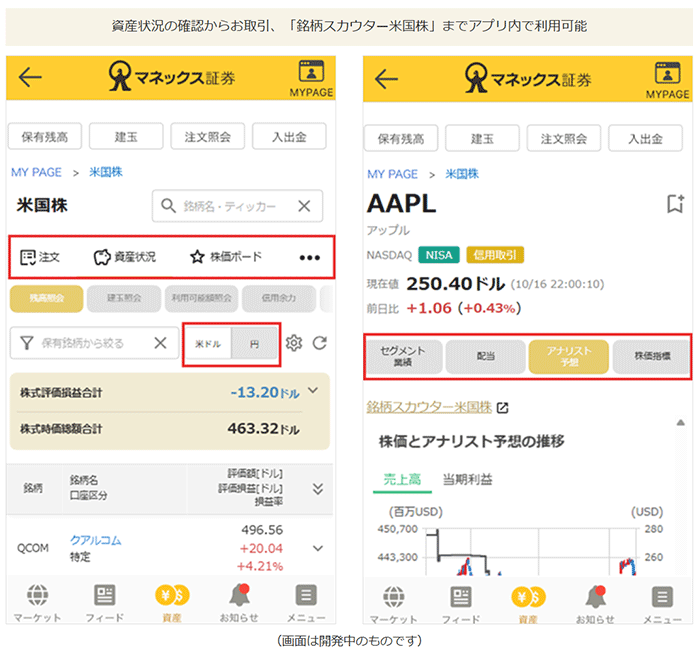
Task: Expand table header double chevron
Action: click(x=318, y=489)
